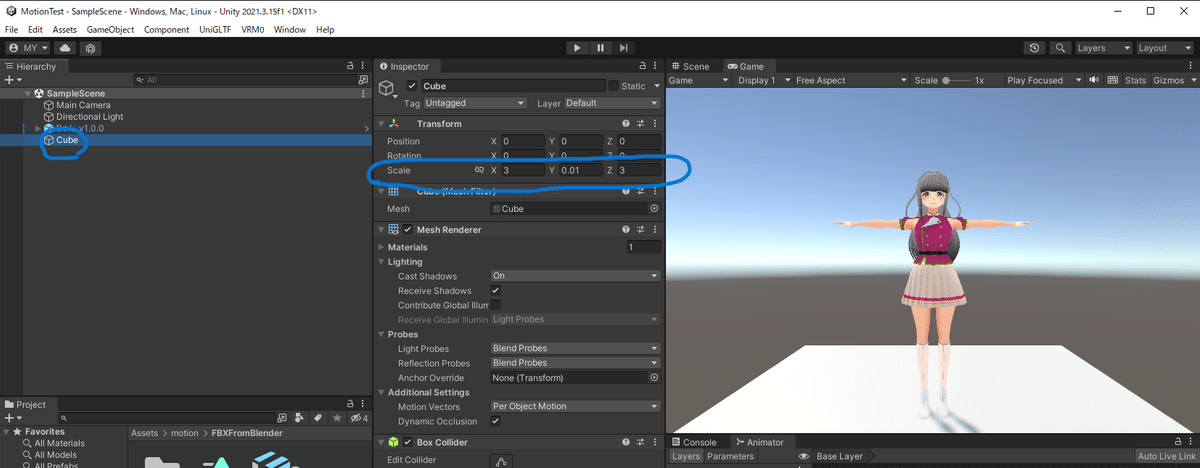
Task: Open Transform presets icon
Action: (x=640, y=124)
